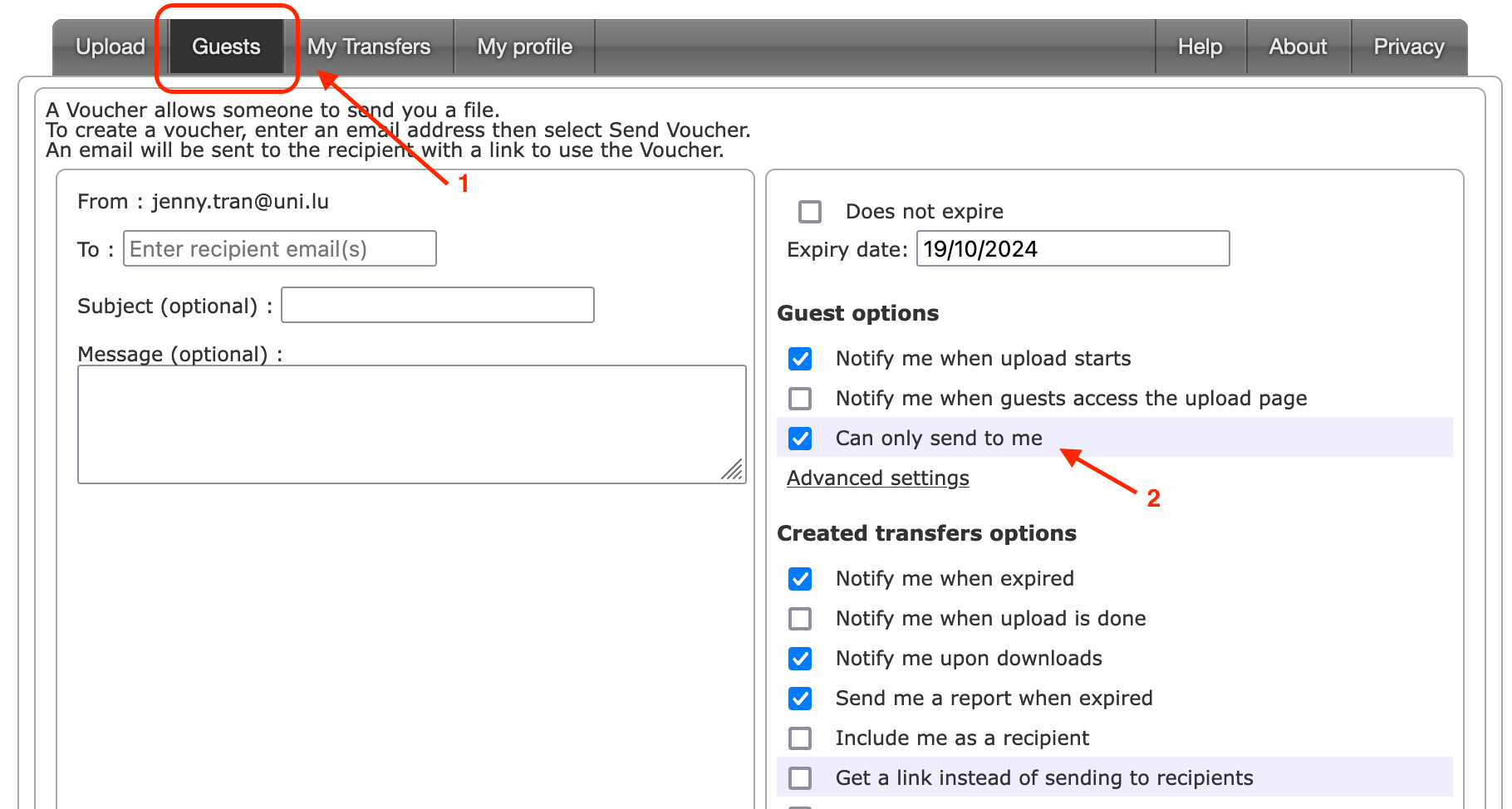The height and width of the screenshot is (809, 1512).
Task: Enable Notify me when guests access upload page
Action: (800, 399)
